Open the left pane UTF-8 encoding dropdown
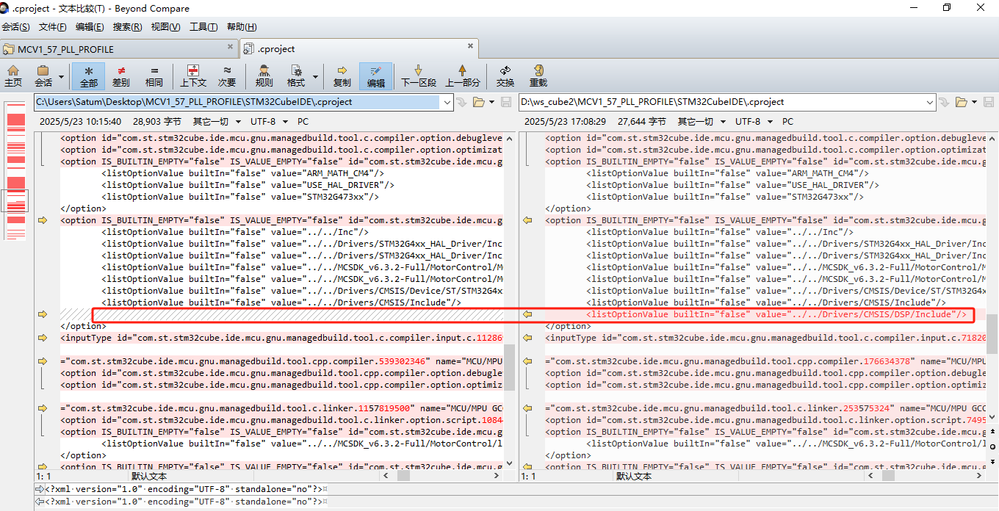 coord(269,121)
